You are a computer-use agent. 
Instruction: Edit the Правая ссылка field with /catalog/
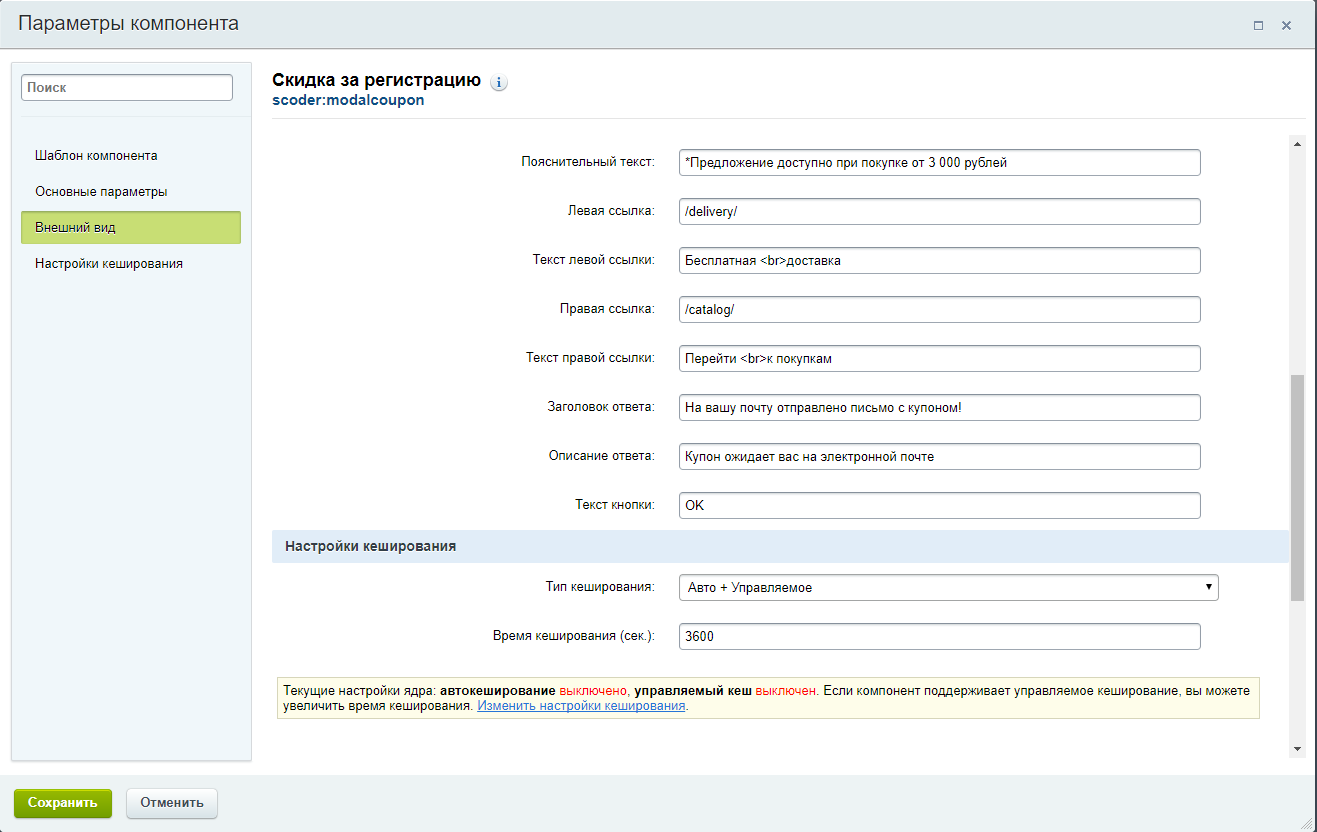938,309
